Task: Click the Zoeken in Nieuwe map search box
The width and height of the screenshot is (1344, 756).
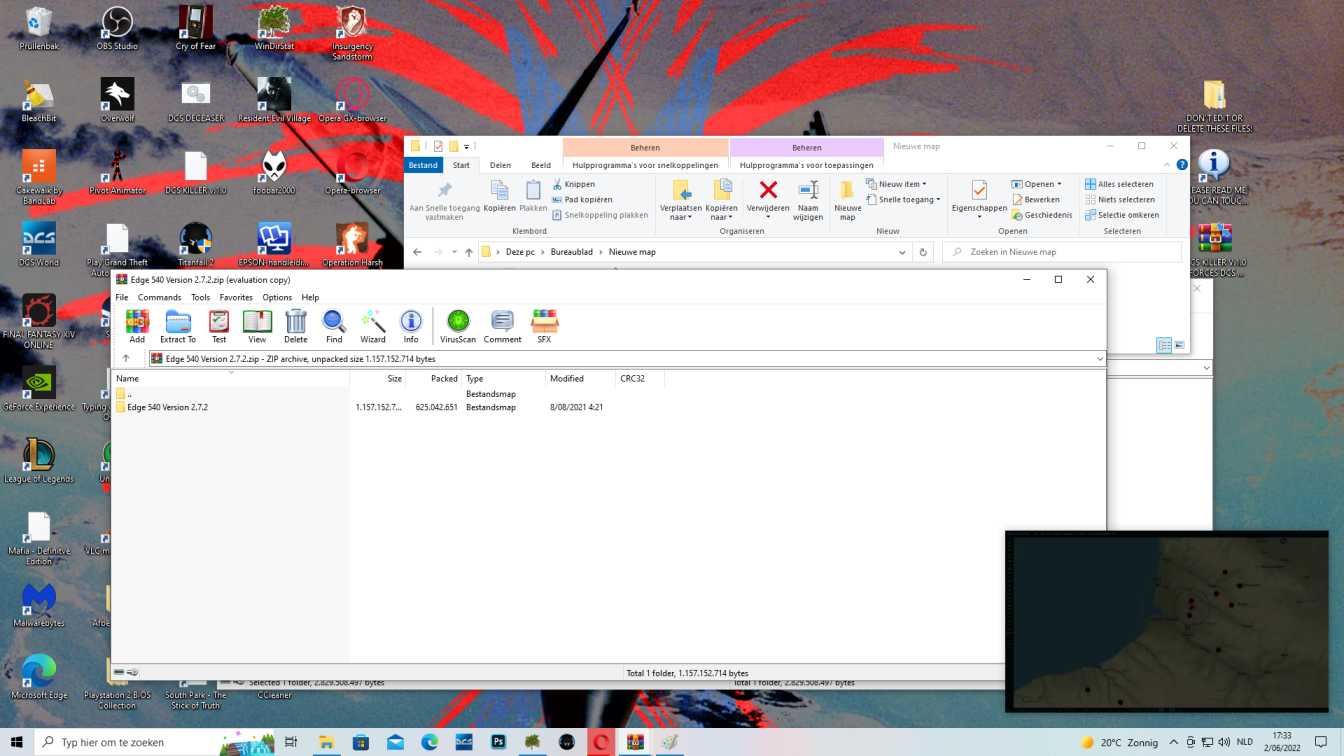Action: pyautogui.click(x=1060, y=252)
